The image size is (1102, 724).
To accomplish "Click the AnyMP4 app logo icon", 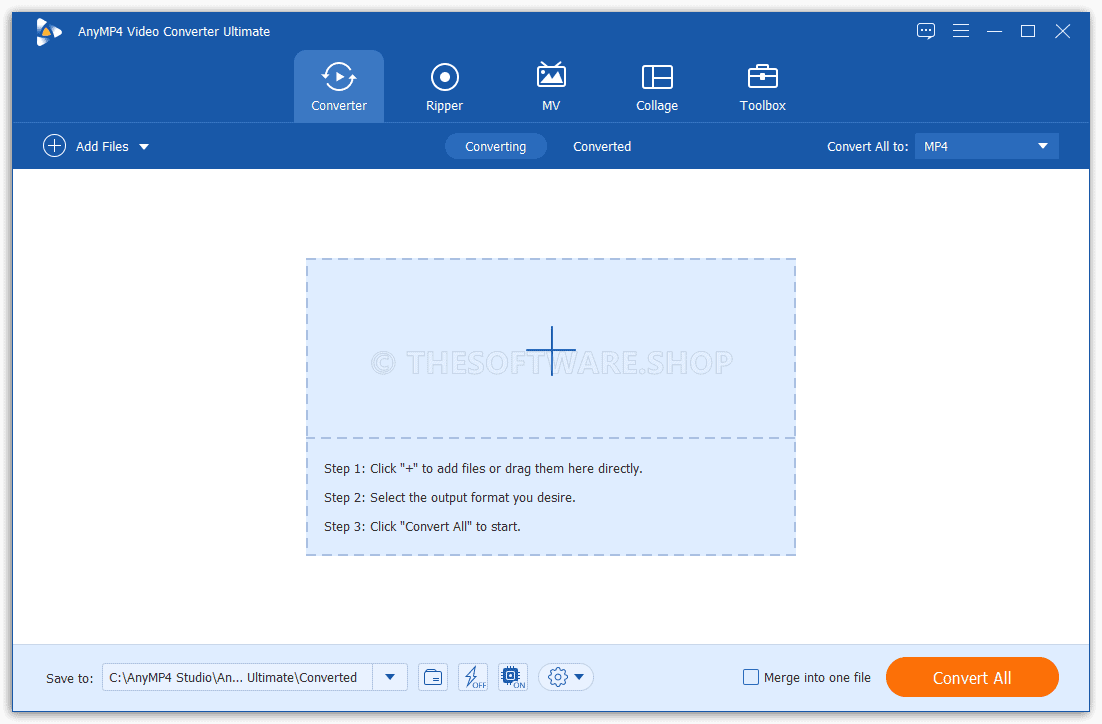I will click(x=48, y=32).
